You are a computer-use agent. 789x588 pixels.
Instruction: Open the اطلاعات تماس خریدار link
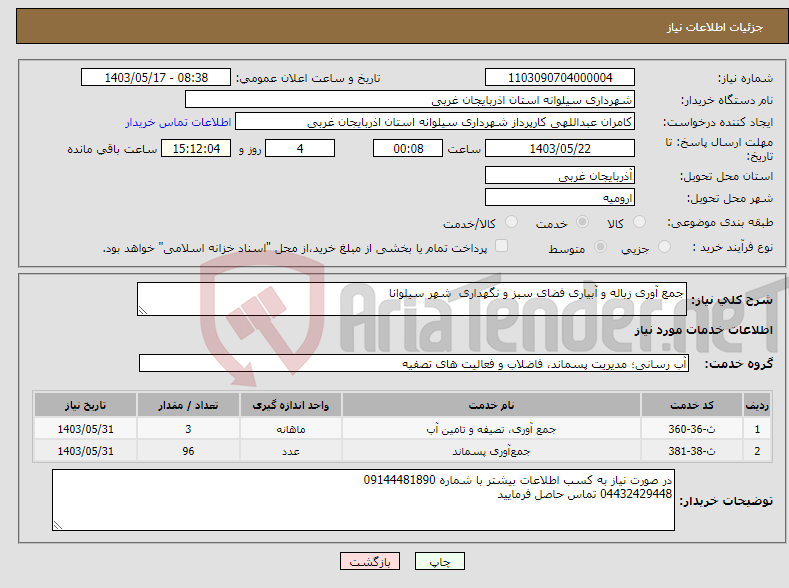pos(178,122)
